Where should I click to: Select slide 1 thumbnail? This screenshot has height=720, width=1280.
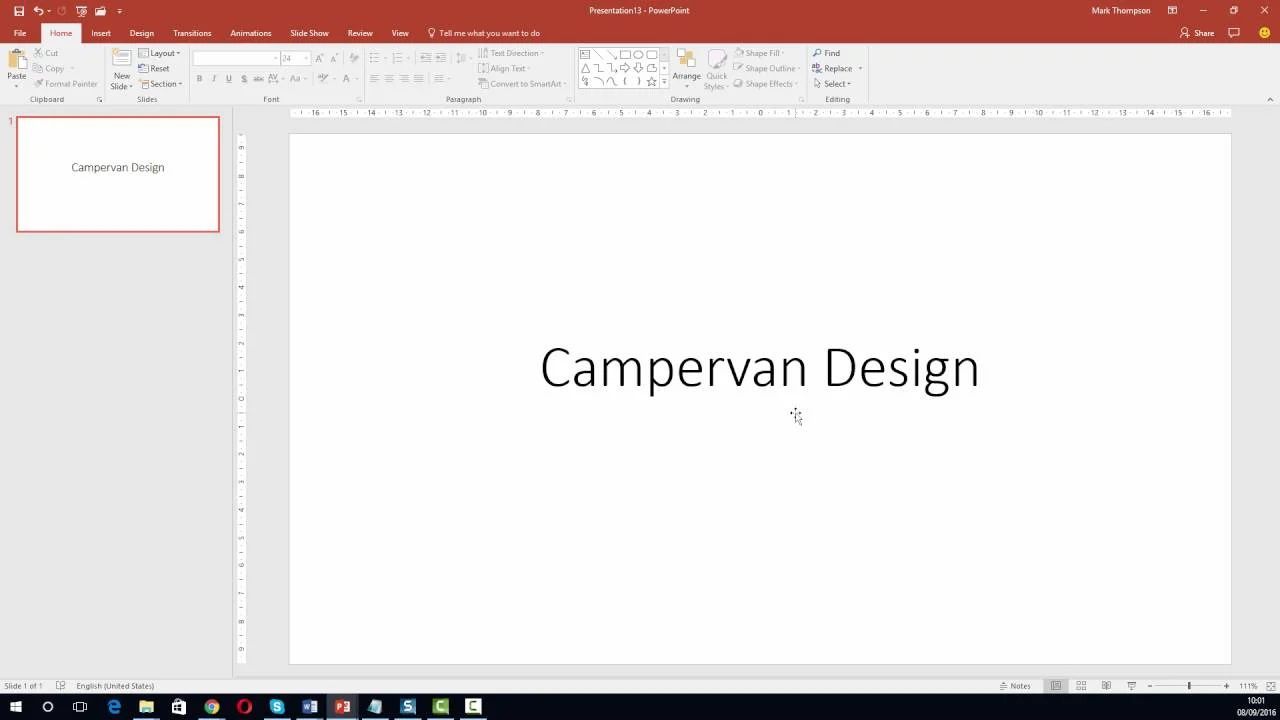point(118,174)
